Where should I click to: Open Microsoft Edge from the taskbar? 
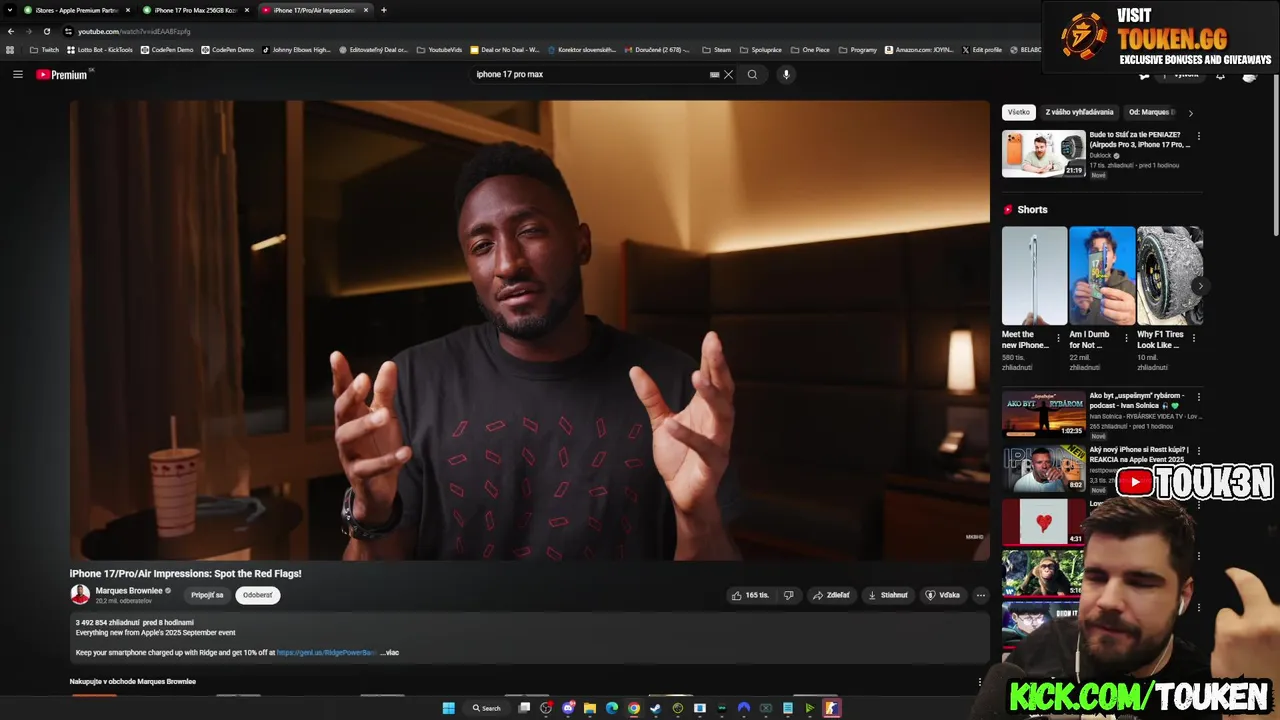pos(612,708)
